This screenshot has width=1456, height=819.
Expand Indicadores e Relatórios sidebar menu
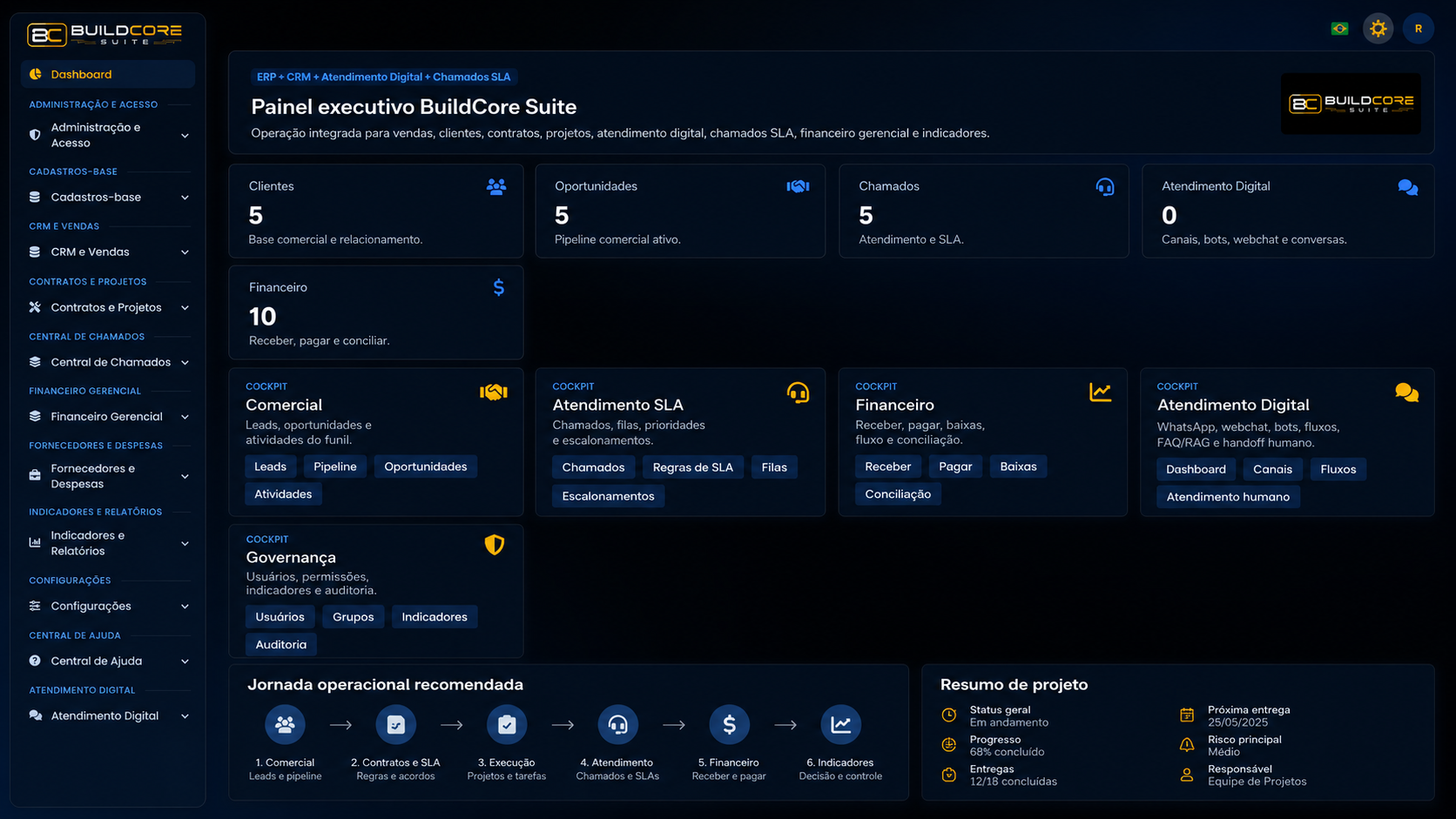108,543
